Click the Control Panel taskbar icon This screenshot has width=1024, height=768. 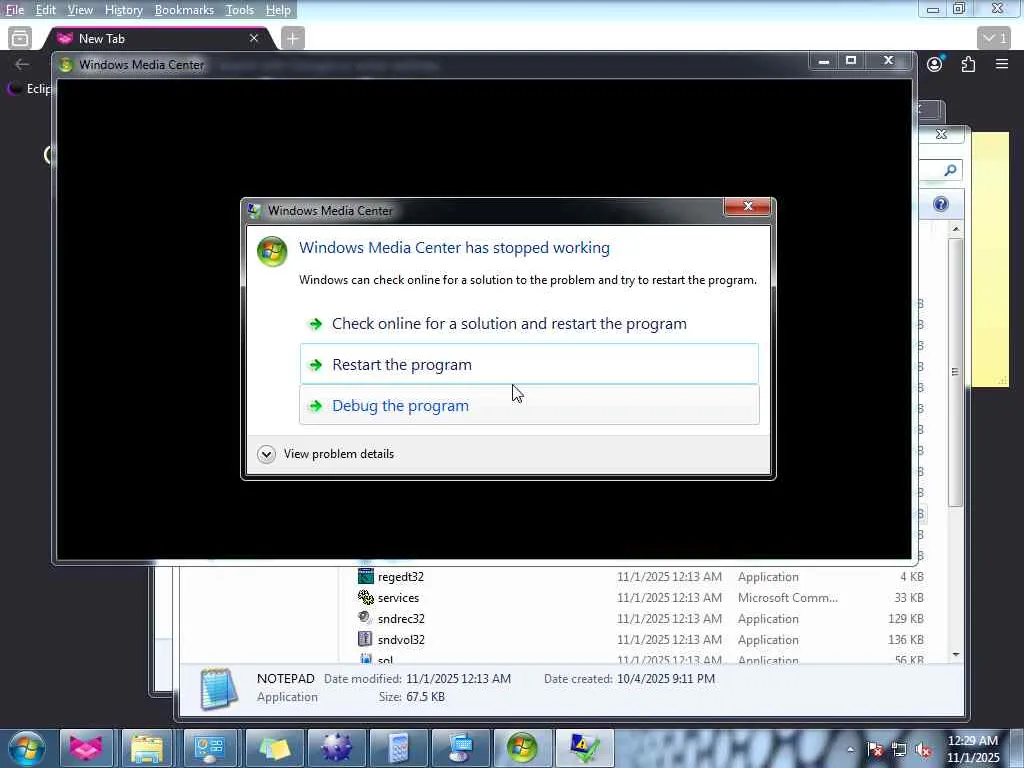(210, 748)
